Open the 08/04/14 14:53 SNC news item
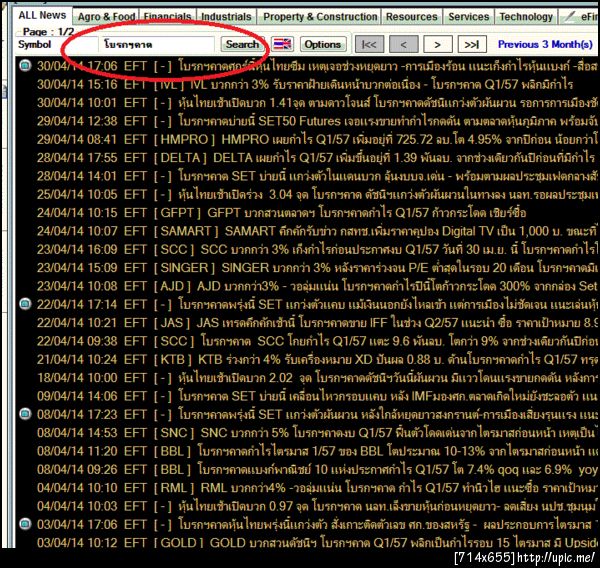This screenshot has height=568, width=600. 316,433
